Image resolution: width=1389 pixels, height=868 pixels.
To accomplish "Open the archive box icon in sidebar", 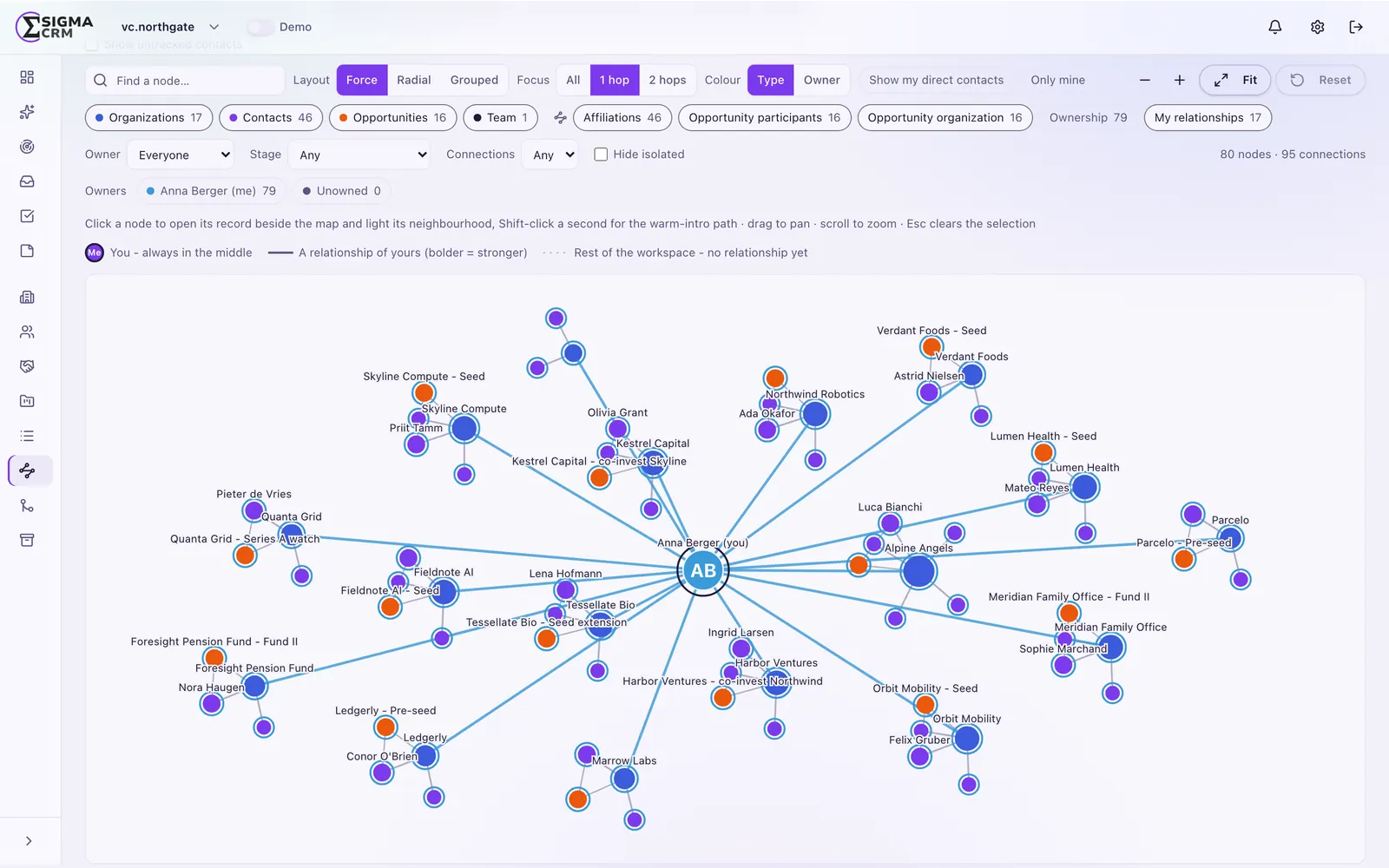I will pyautogui.click(x=27, y=540).
